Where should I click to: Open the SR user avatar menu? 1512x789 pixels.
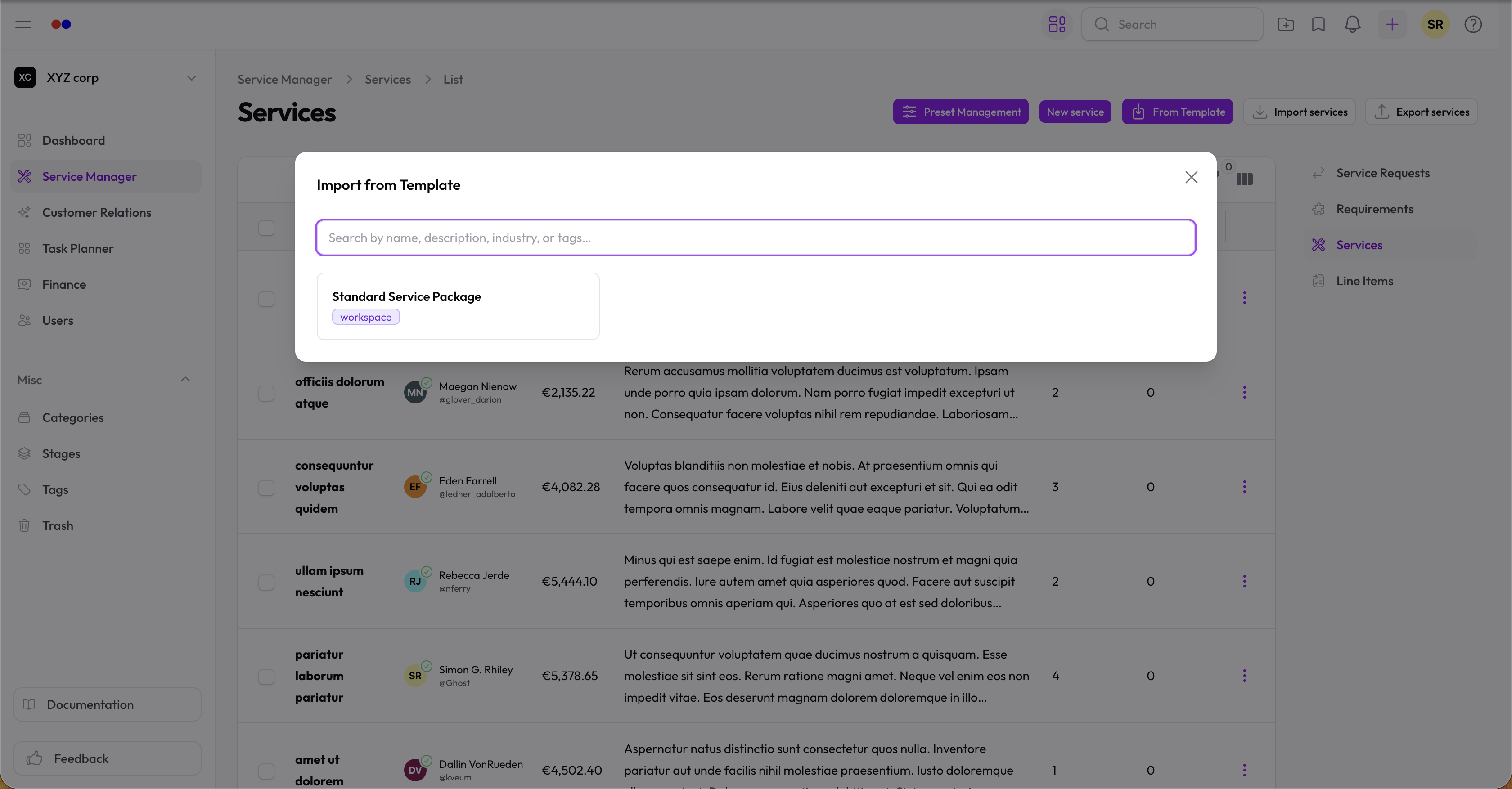(x=1435, y=25)
